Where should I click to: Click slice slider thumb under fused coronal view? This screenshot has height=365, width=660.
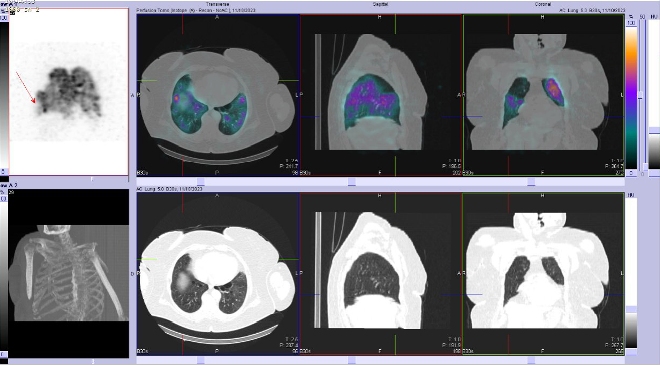(531, 181)
